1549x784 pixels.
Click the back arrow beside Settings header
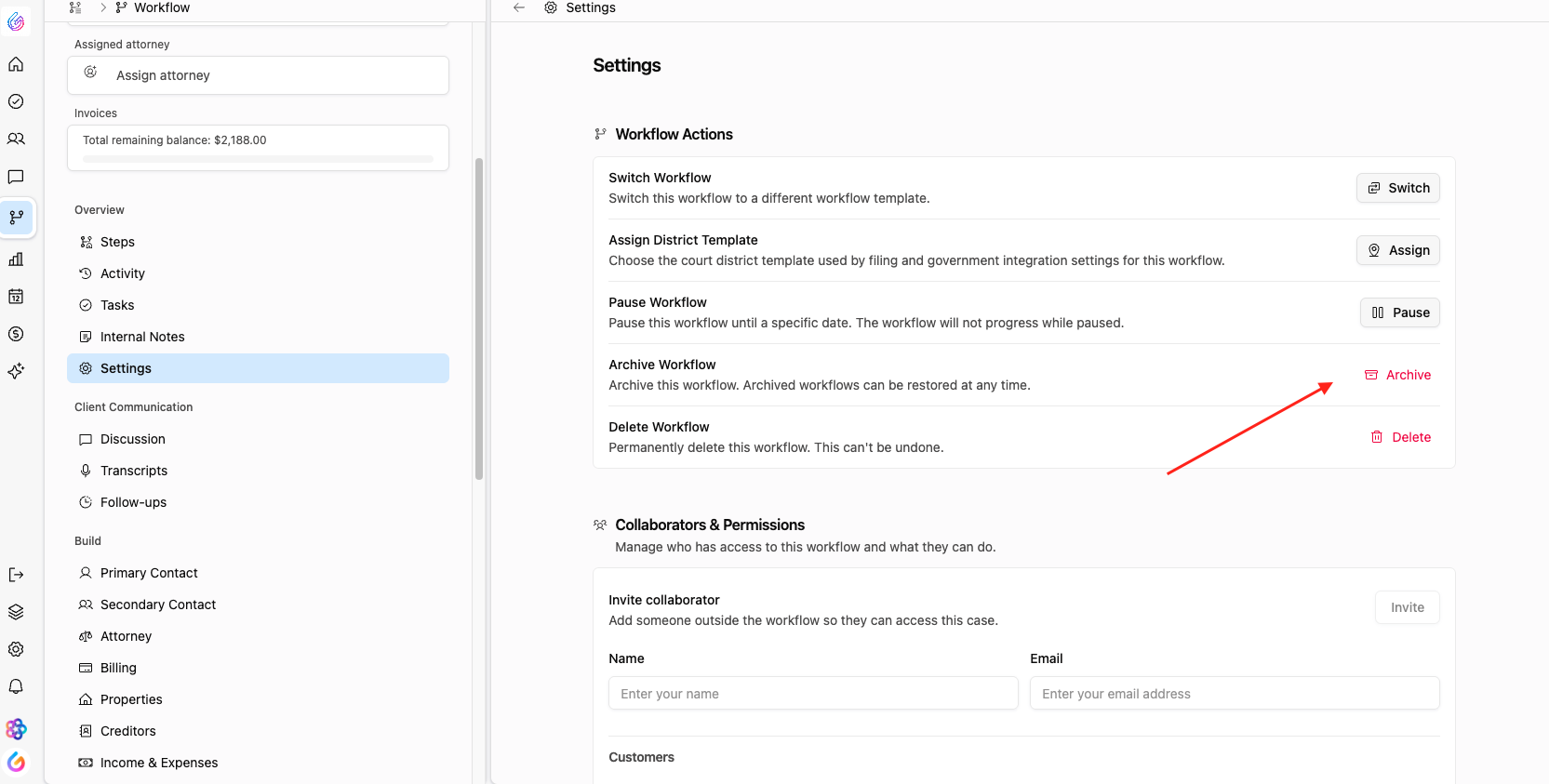[519, 7]
